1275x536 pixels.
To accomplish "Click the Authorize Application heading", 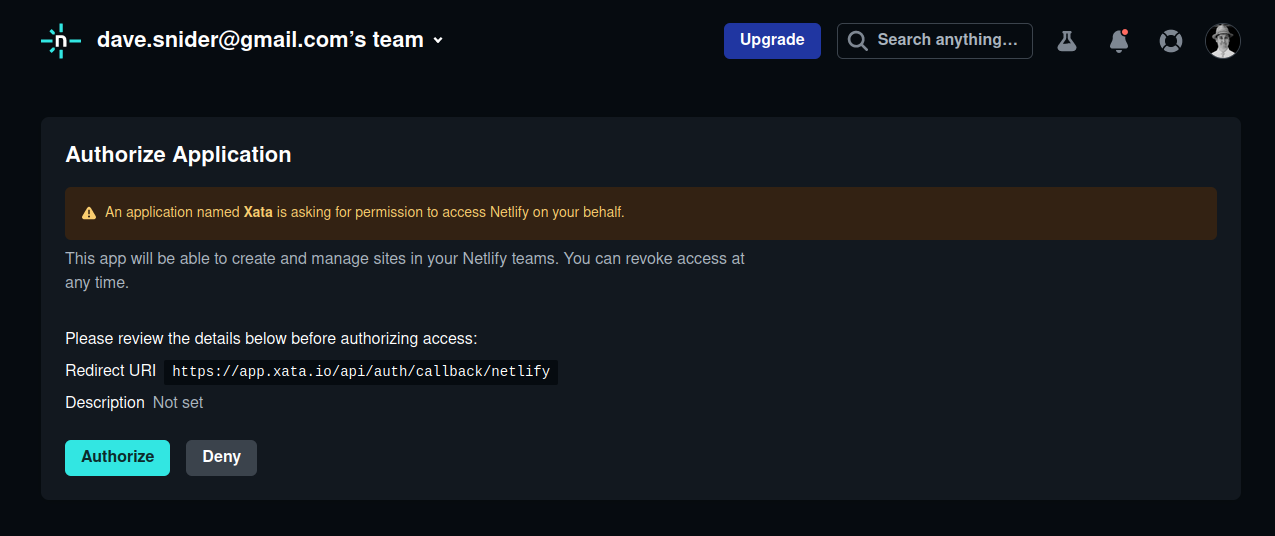I will tap(178, 155).
